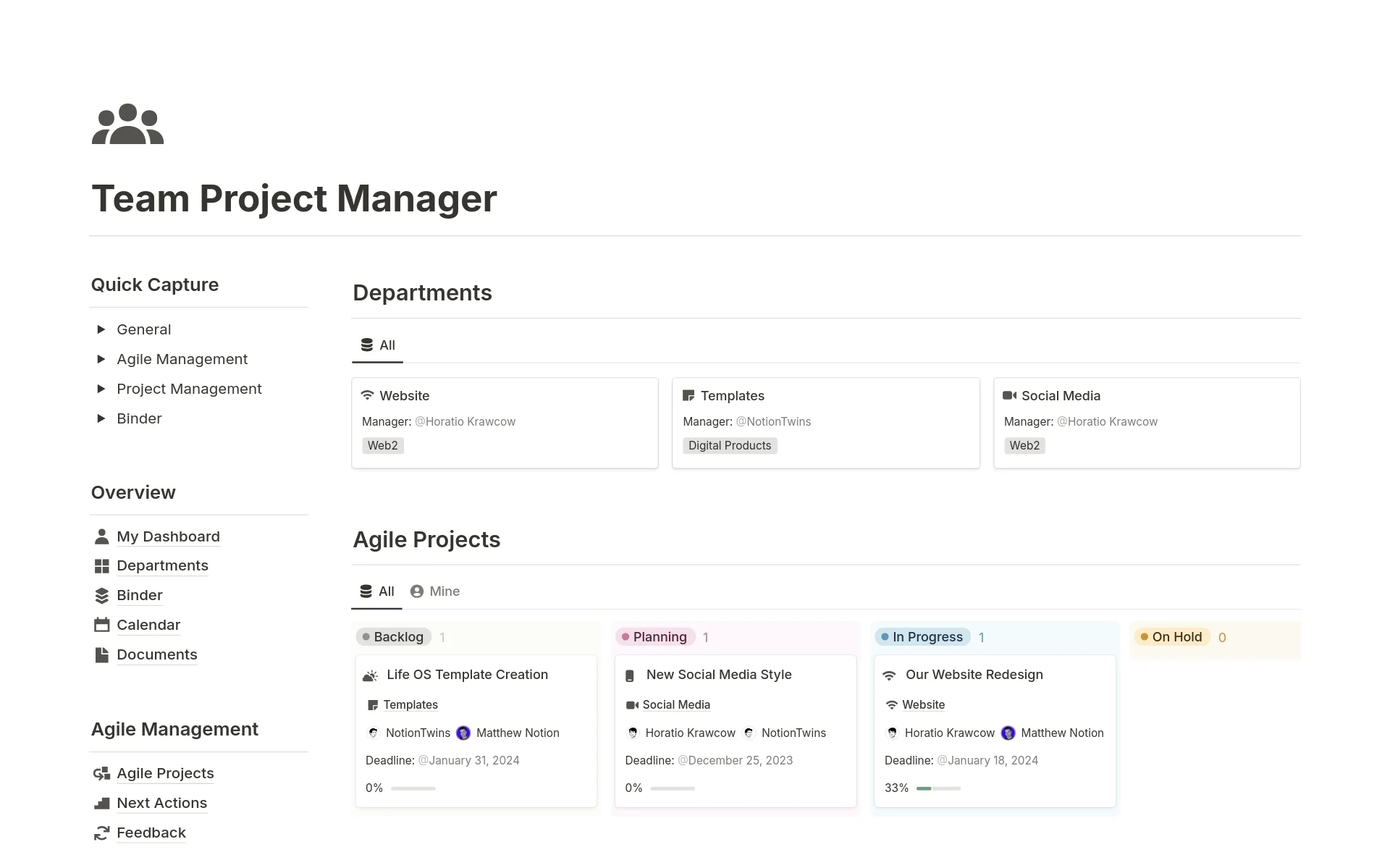Click the Documents file icon
The image size is (1390, 868).
coord(102,655)
